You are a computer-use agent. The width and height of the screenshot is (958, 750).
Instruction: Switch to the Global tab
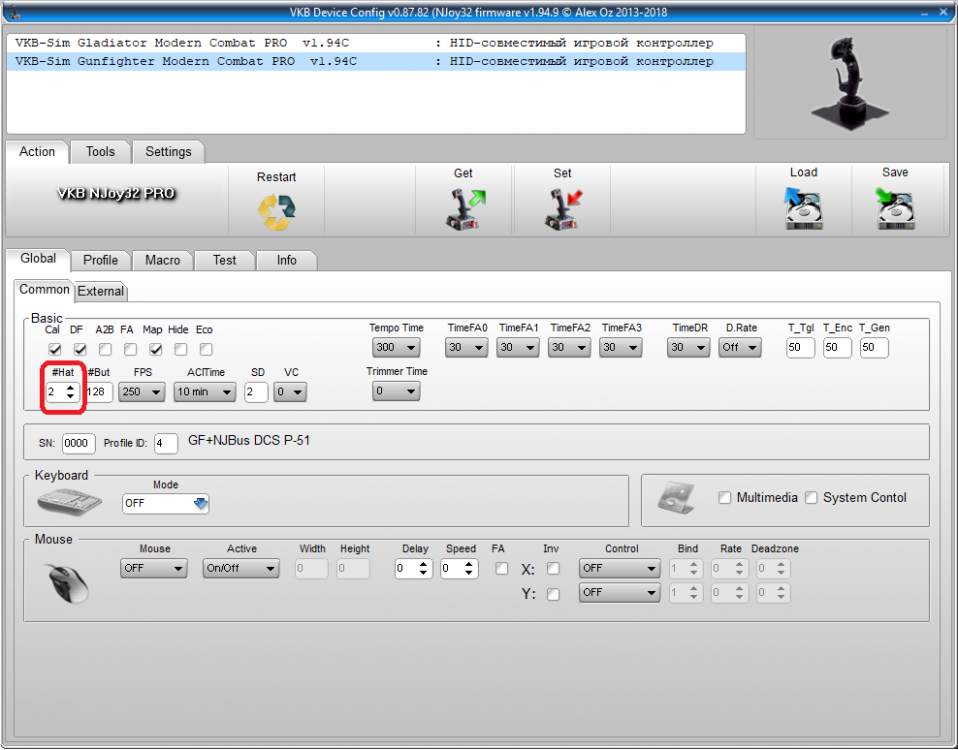click(x=38, y=258)
